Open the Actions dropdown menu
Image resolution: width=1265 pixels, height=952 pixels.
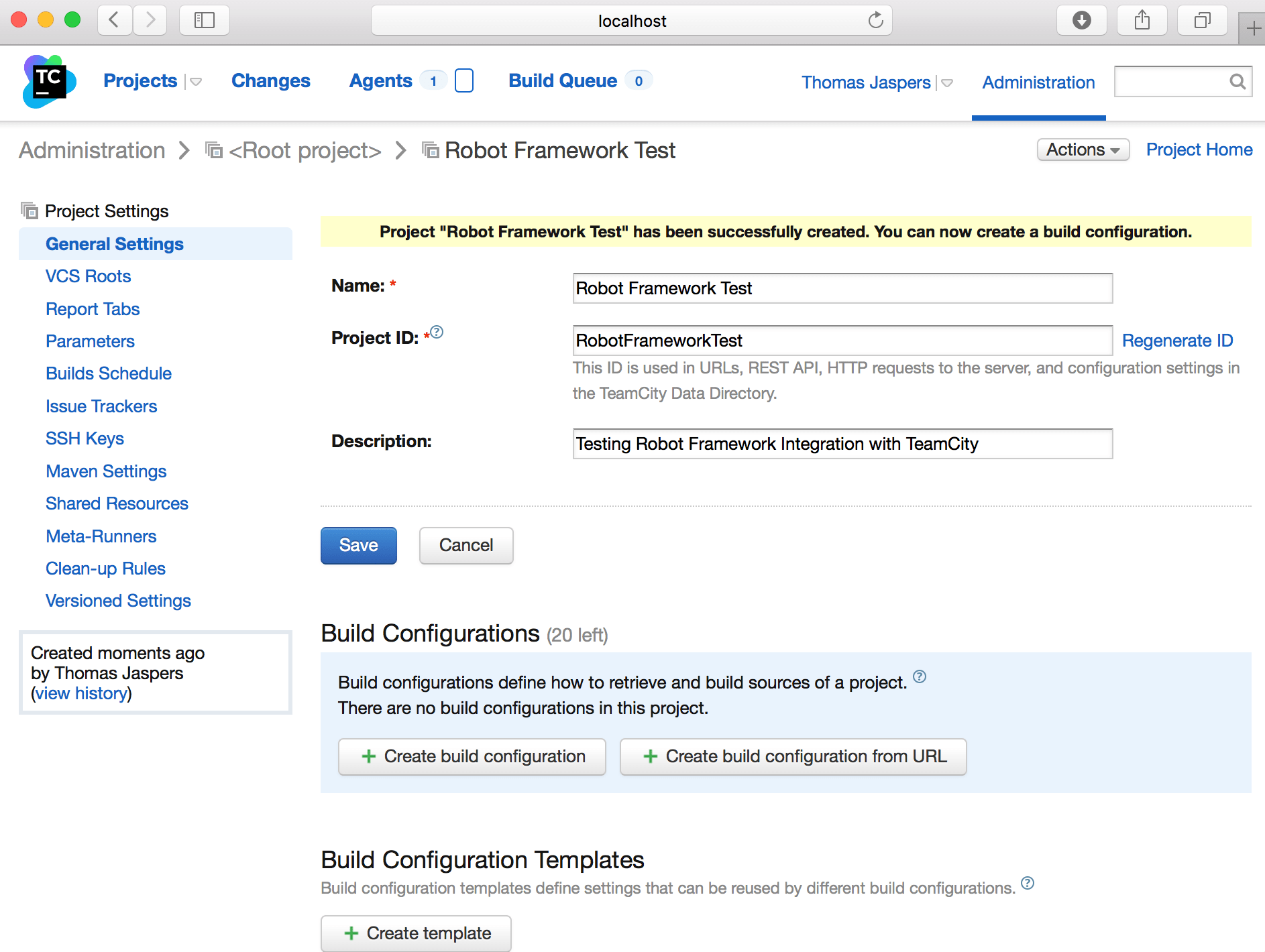click(1083, 150)
